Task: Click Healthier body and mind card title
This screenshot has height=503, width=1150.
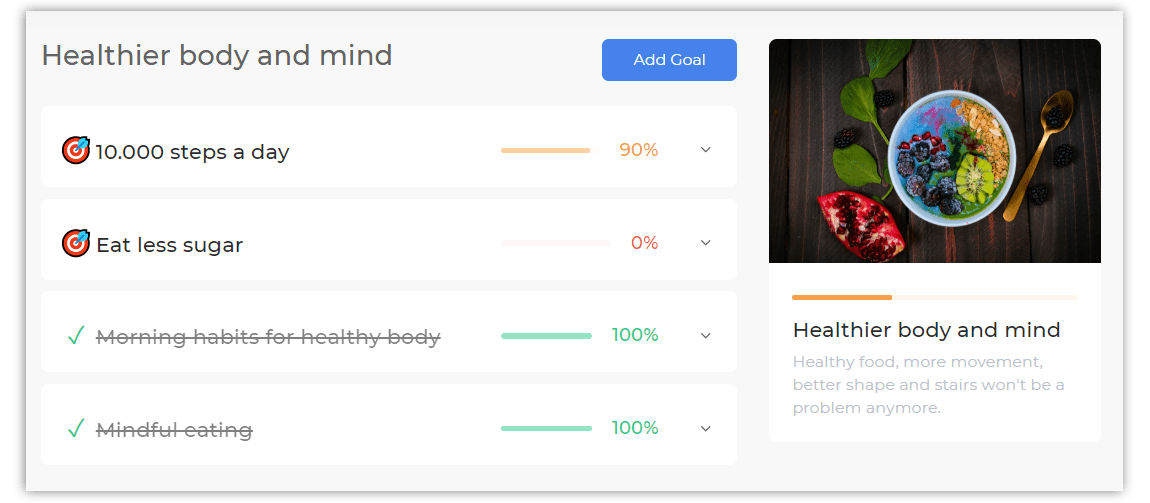Action: [926, 330]
